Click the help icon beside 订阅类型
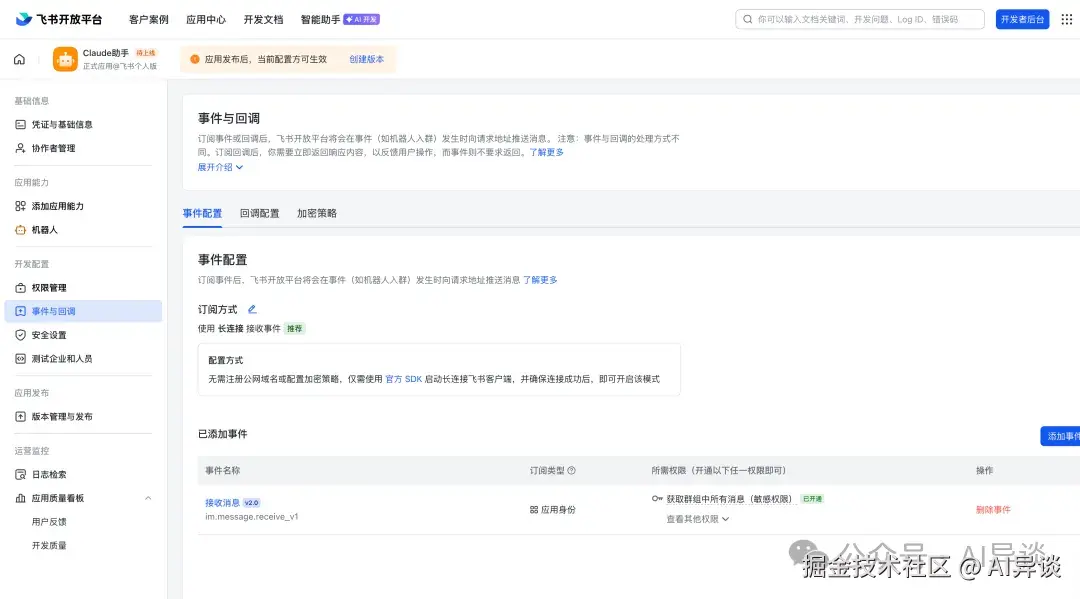This screenshot has width=1080, height=599. pos(571,470)
